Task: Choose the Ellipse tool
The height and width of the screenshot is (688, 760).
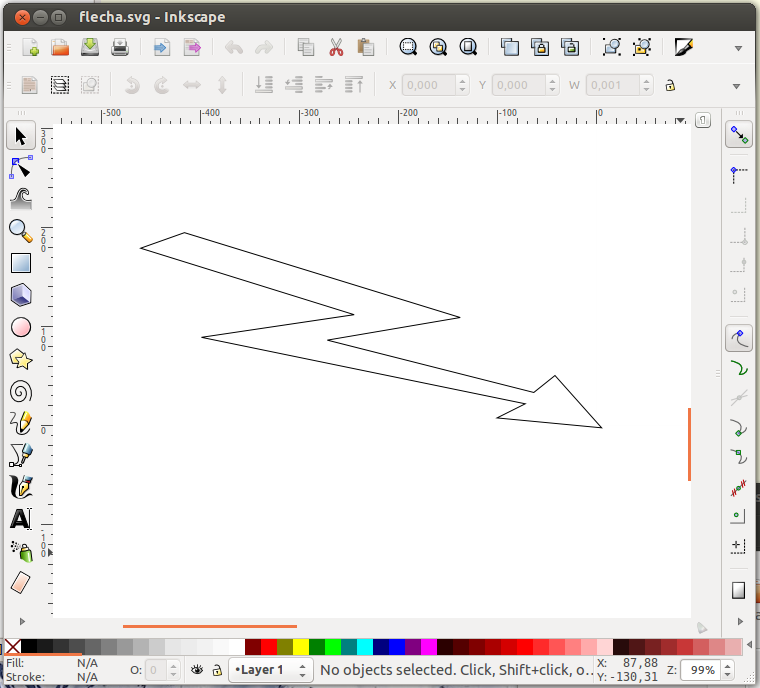Action: 20,327
